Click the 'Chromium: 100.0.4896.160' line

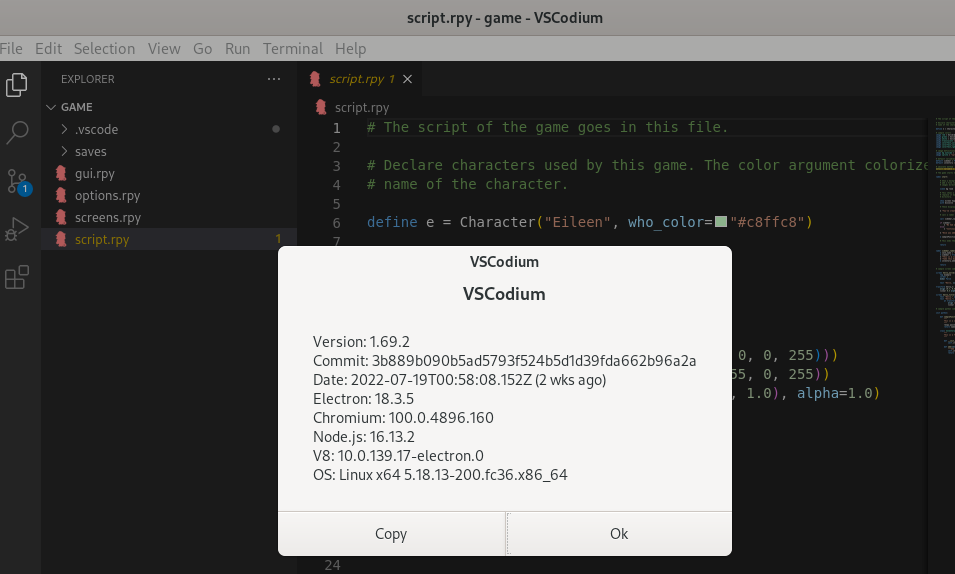[403, 418]
